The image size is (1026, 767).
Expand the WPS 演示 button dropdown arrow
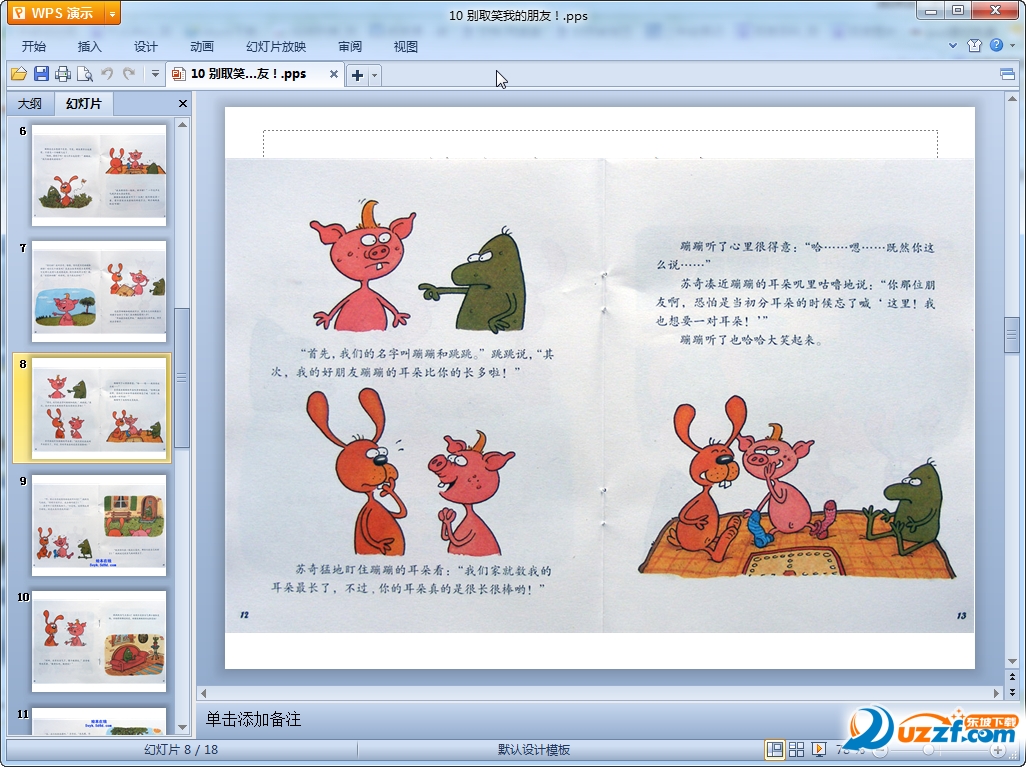pyautogui.click(x=113, y=13)
